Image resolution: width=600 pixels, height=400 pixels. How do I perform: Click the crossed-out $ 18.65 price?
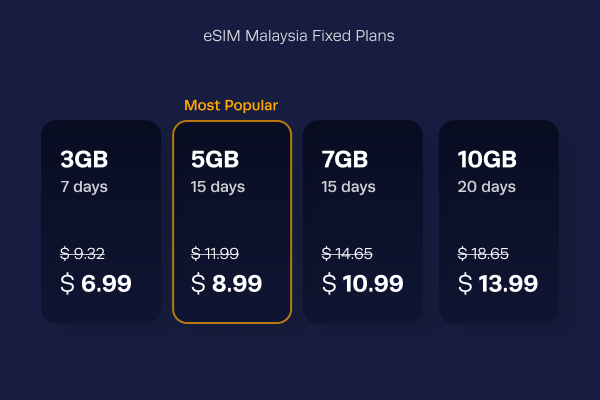click(x=483, y=253)
